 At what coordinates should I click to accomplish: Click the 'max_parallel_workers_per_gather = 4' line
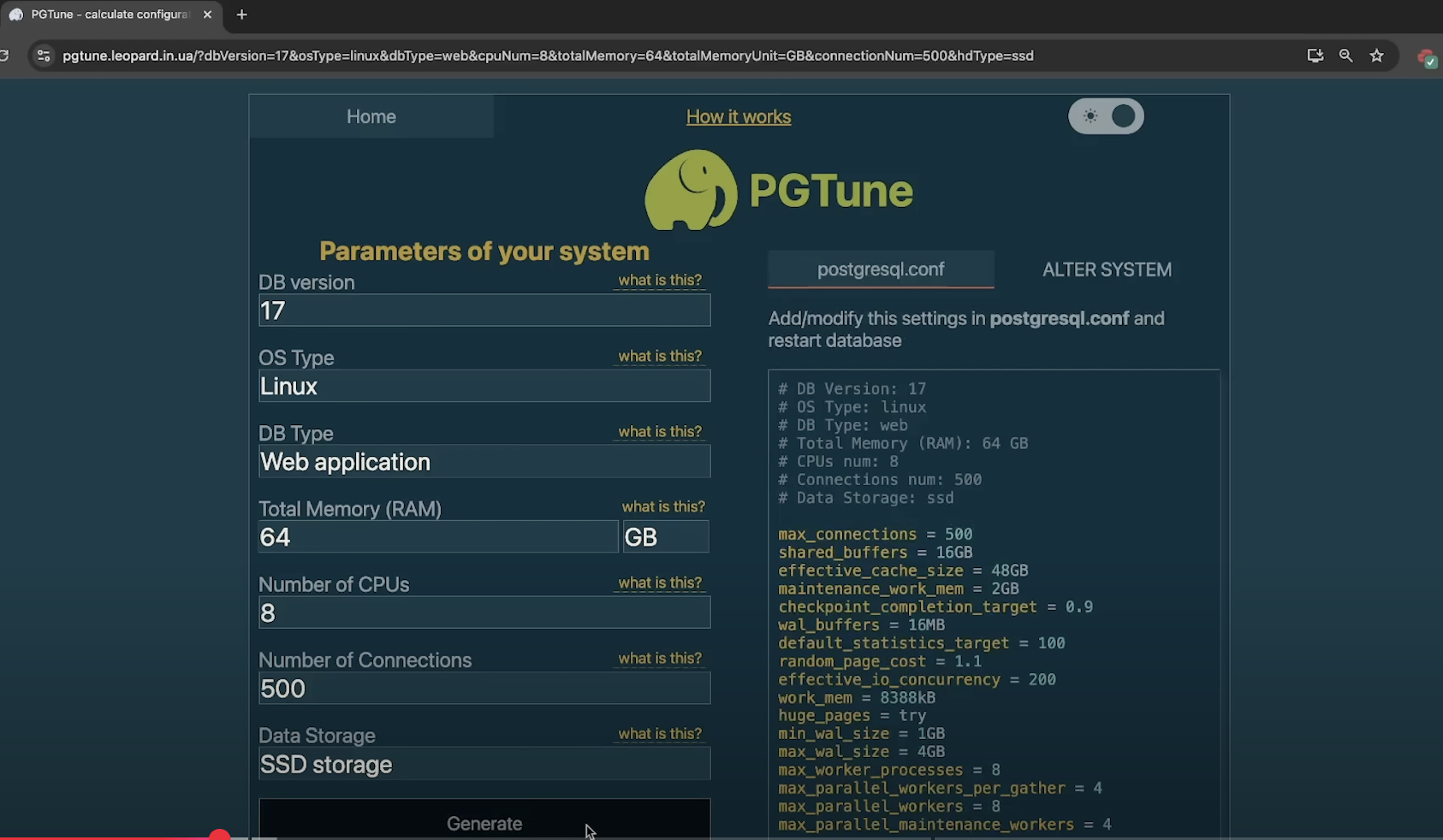pyautogui.click(x=940, y=788)
